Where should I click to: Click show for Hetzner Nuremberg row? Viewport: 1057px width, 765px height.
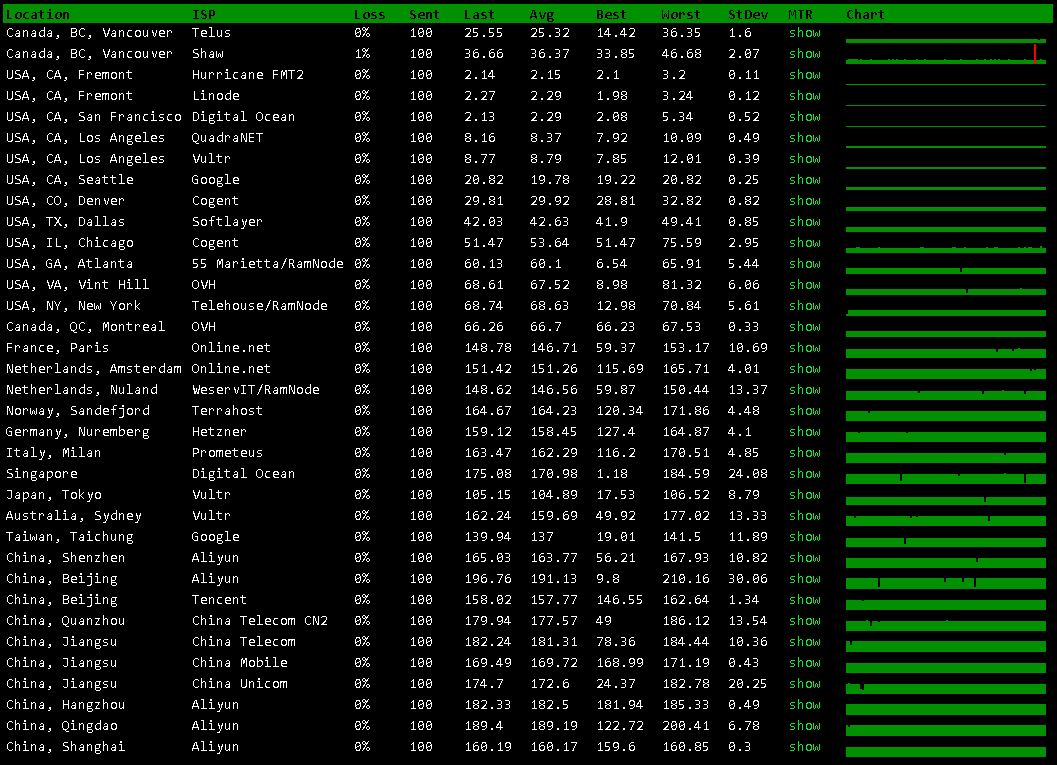pyautogui.click(x=804, y=431)
